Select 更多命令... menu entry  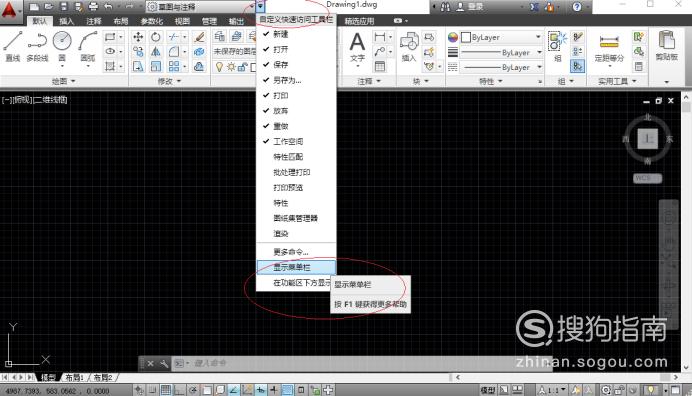[x=296, y=252]
